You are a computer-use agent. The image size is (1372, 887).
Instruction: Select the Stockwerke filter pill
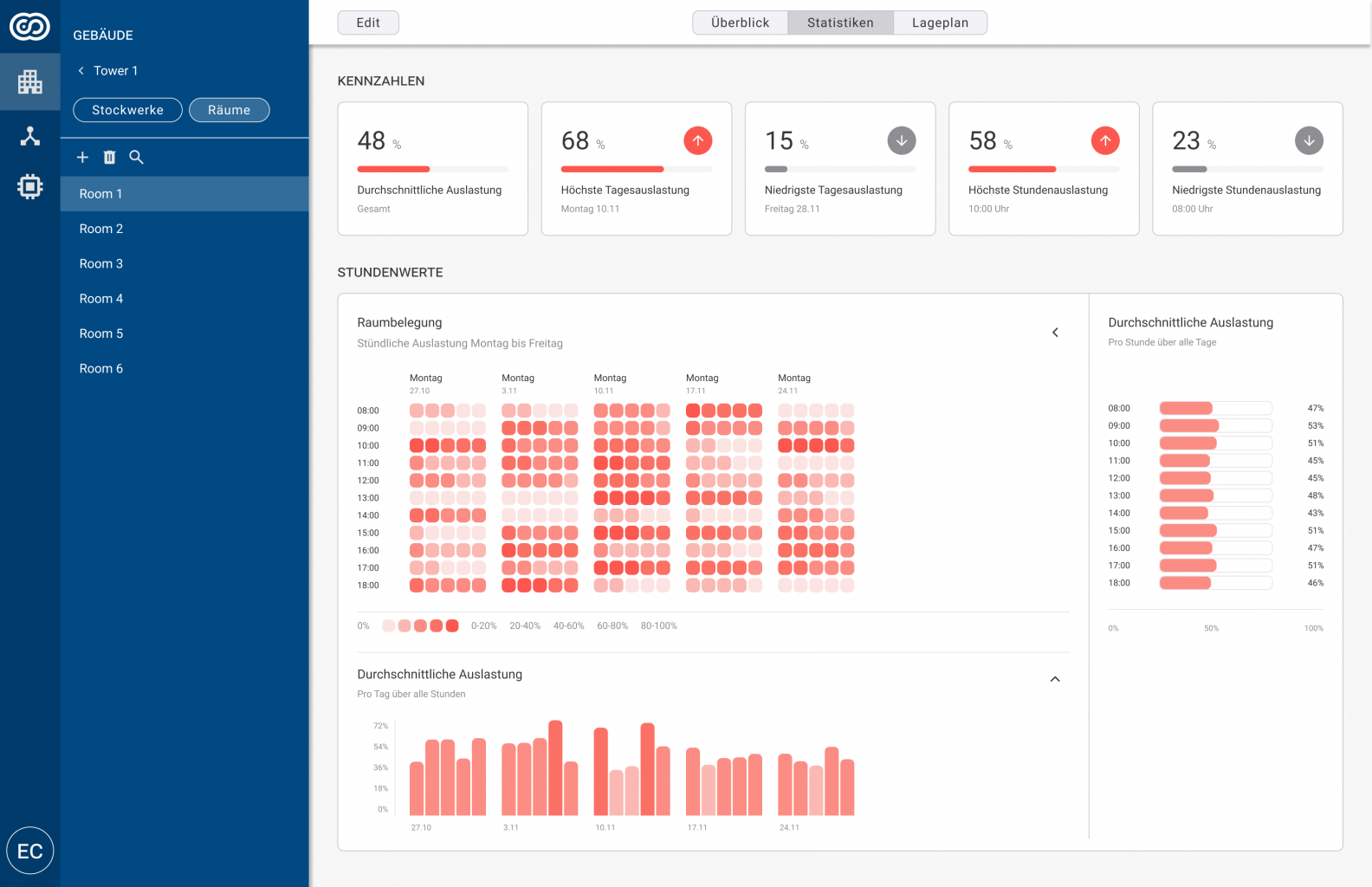tap(127, 110)
